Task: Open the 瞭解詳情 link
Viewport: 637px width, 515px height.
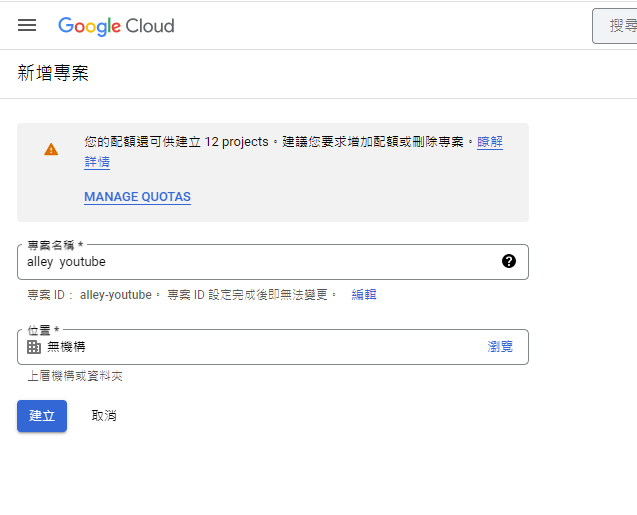Action: tap(490, 143)
